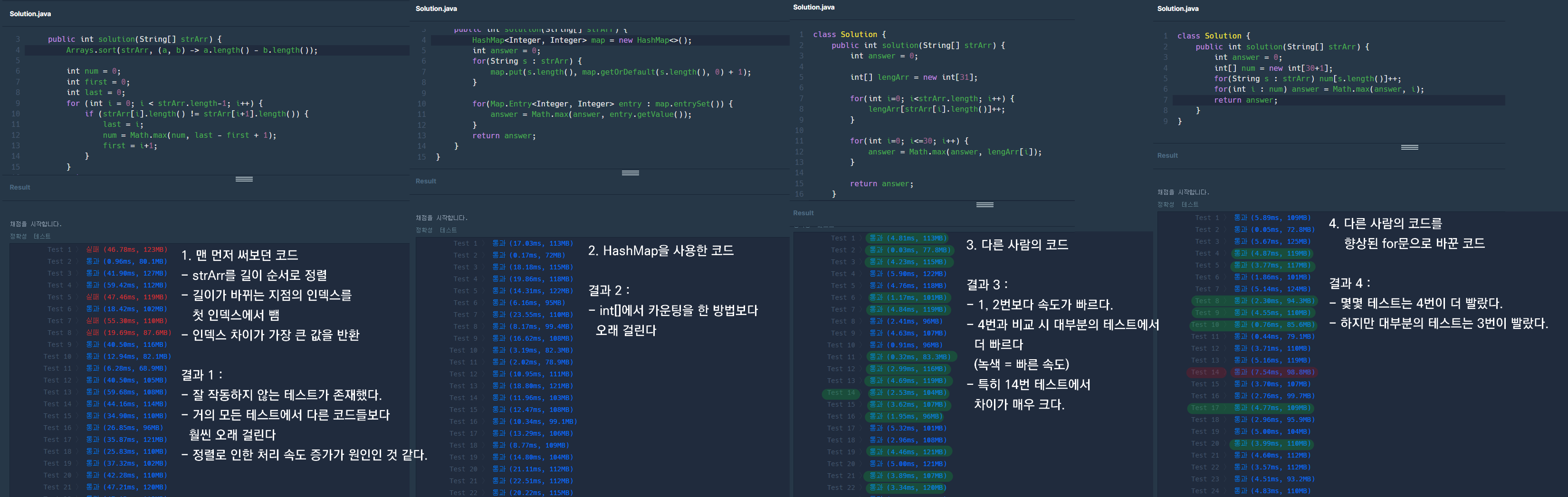Click result 'Test 1 통과 (4.81ms, 113MB)'
The width and height of the screenshot is (1568, 497).
(889, 239)
